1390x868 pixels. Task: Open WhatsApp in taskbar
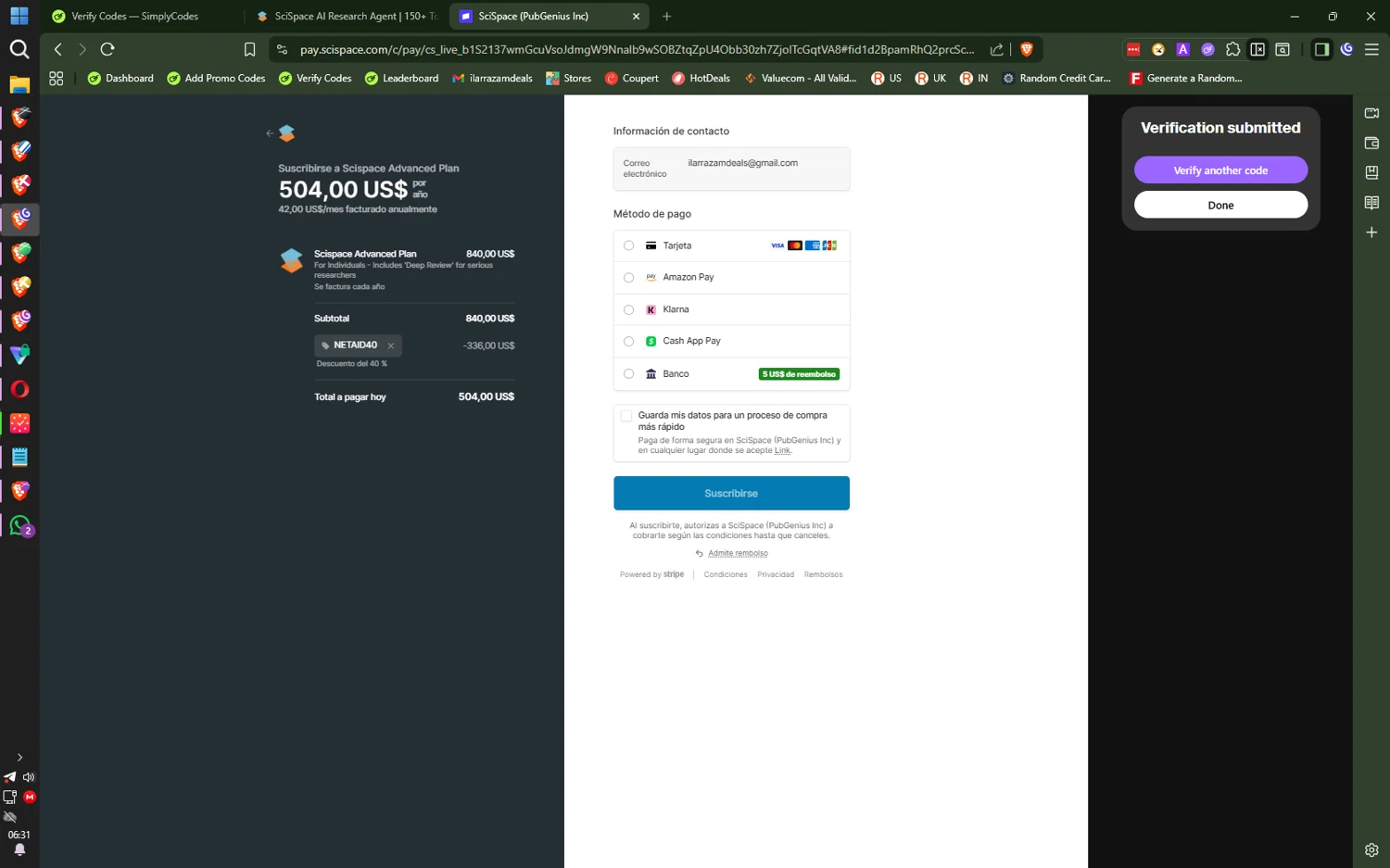[x=19, y=526]
